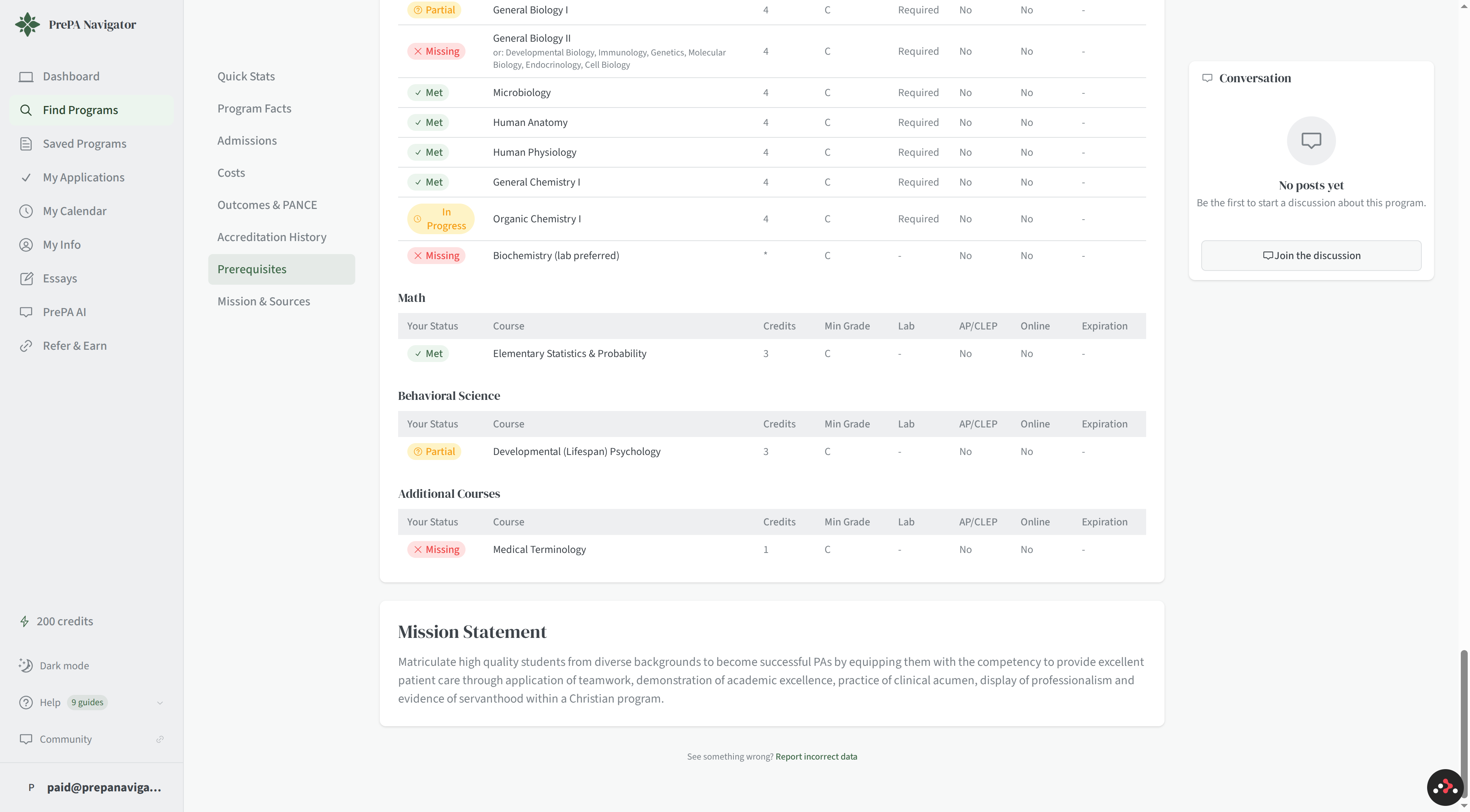Click the Community external link icon
This screenshot has height=812, width=1470.
160,739
